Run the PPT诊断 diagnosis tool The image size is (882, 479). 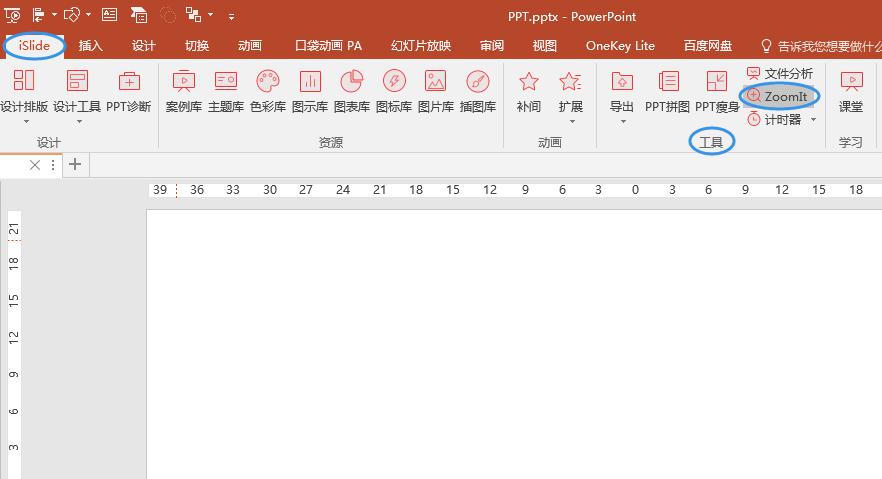pyautogui.click(x=129, y=90)
